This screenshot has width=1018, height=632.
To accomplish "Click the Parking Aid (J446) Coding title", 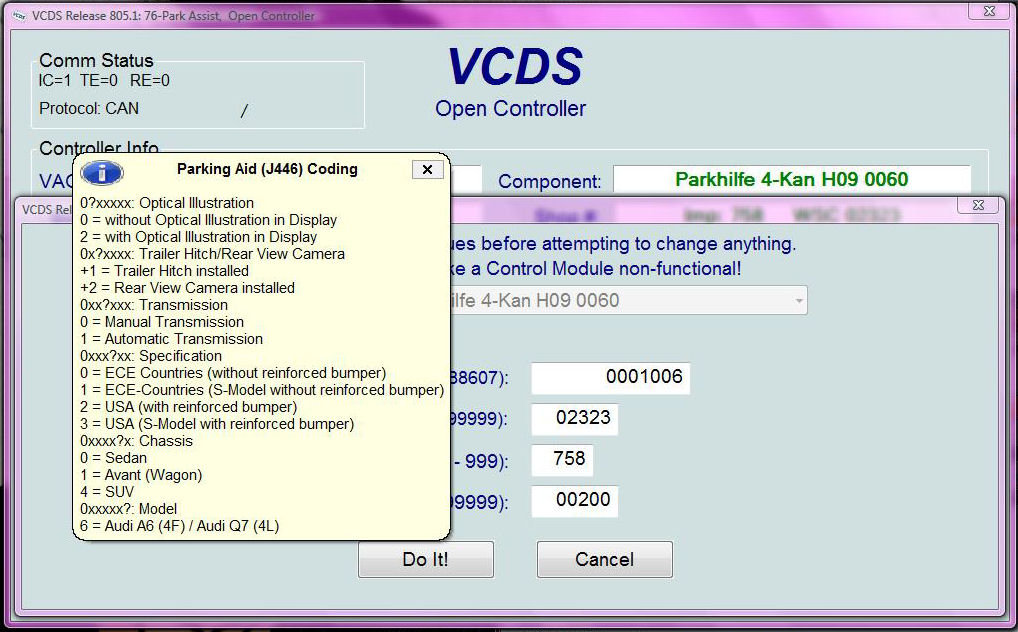I will click(267, 169).
